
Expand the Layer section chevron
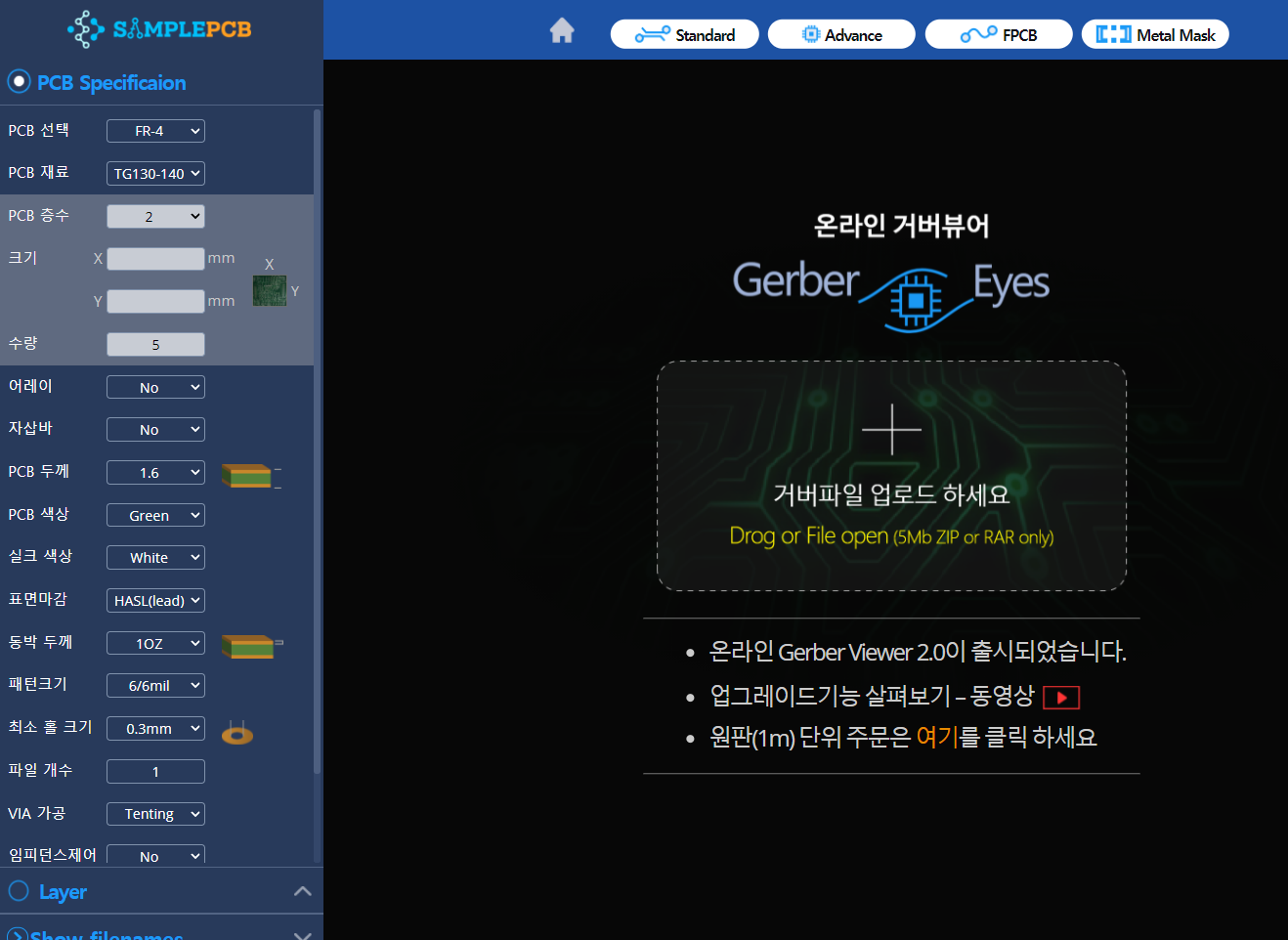303,891
